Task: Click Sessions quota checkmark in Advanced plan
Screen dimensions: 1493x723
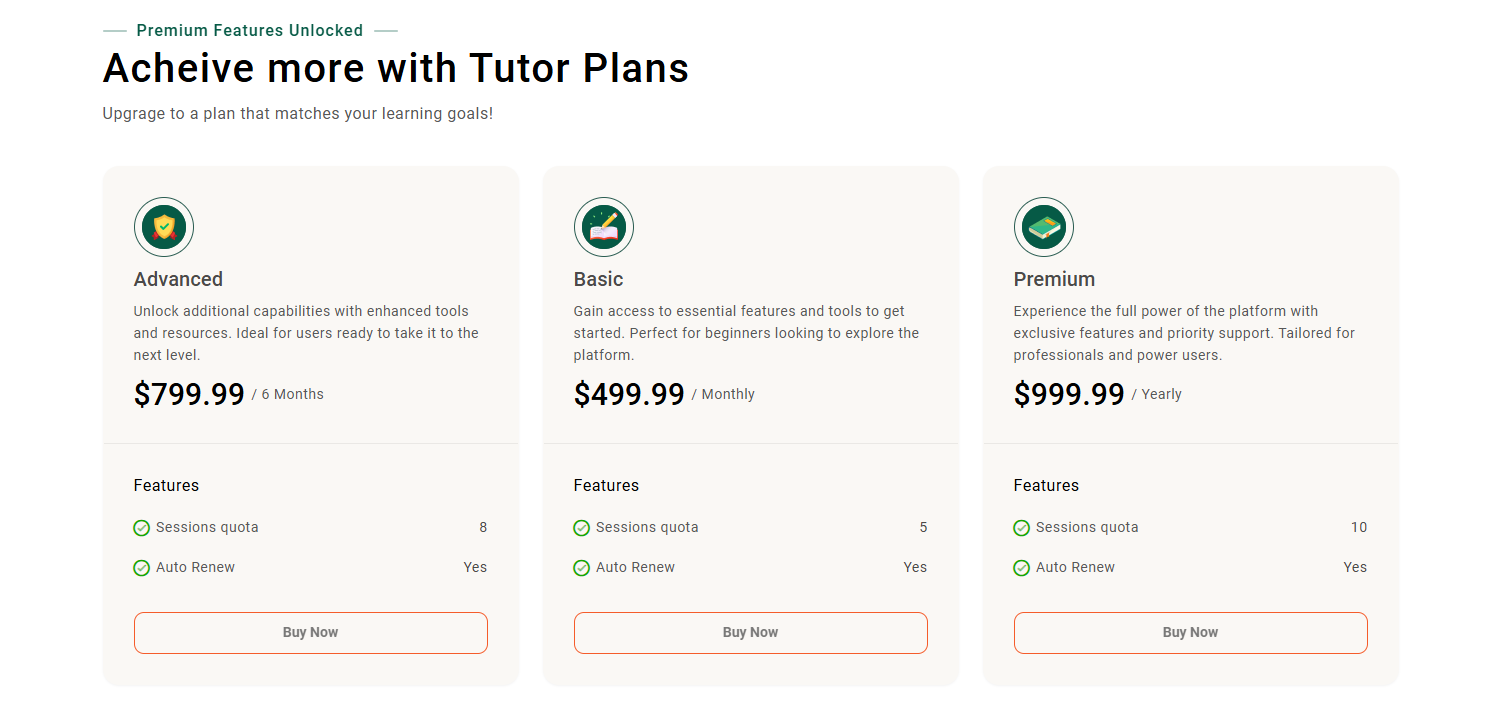Action: (x=142, y=528)
